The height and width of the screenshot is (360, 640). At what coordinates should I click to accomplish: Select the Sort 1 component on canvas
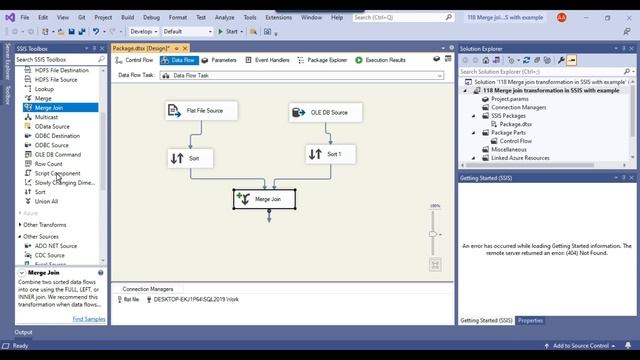pyautogui.click(x=331, y=154)
